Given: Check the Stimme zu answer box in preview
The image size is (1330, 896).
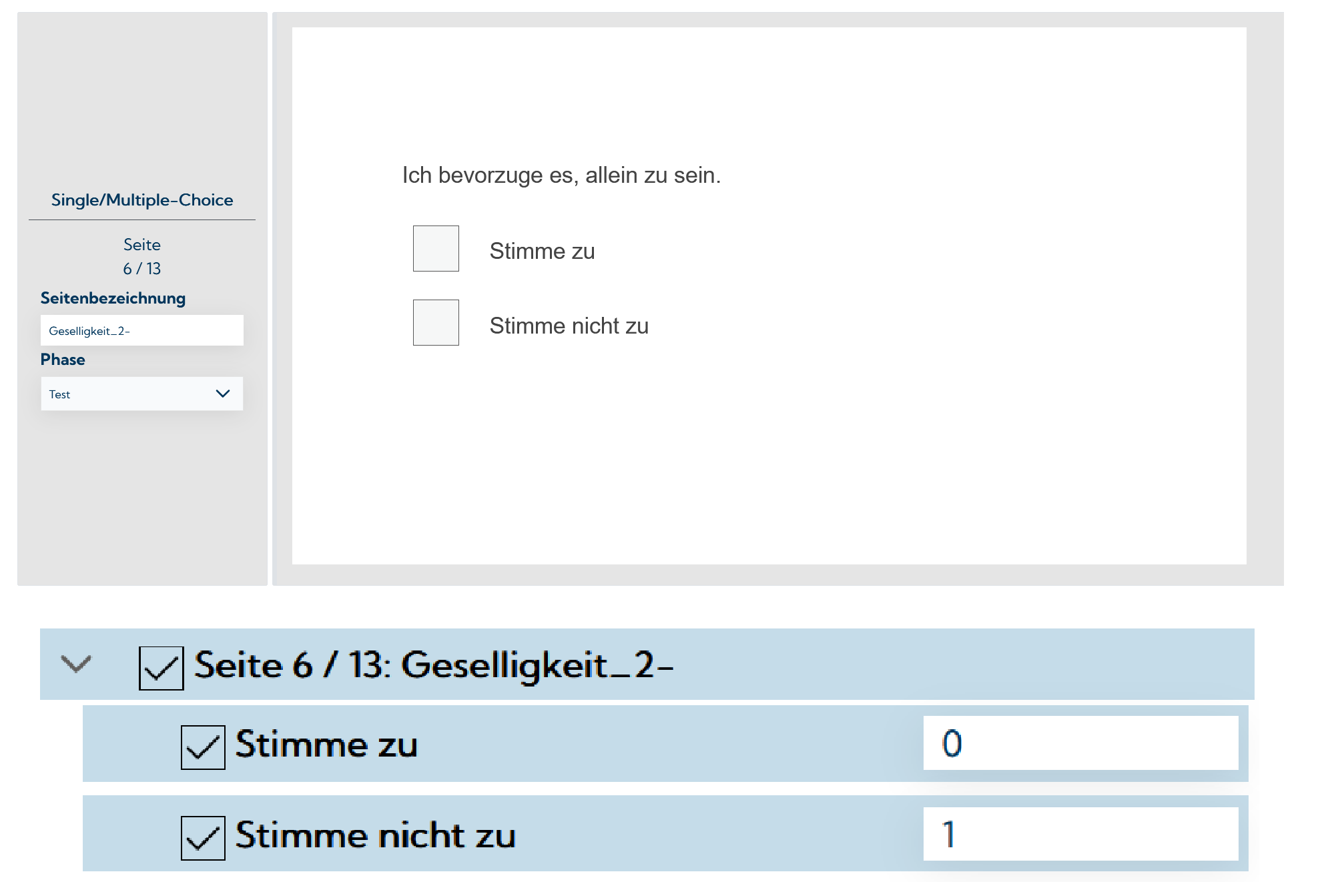Looking at the screenshot, I should point(435,249).
